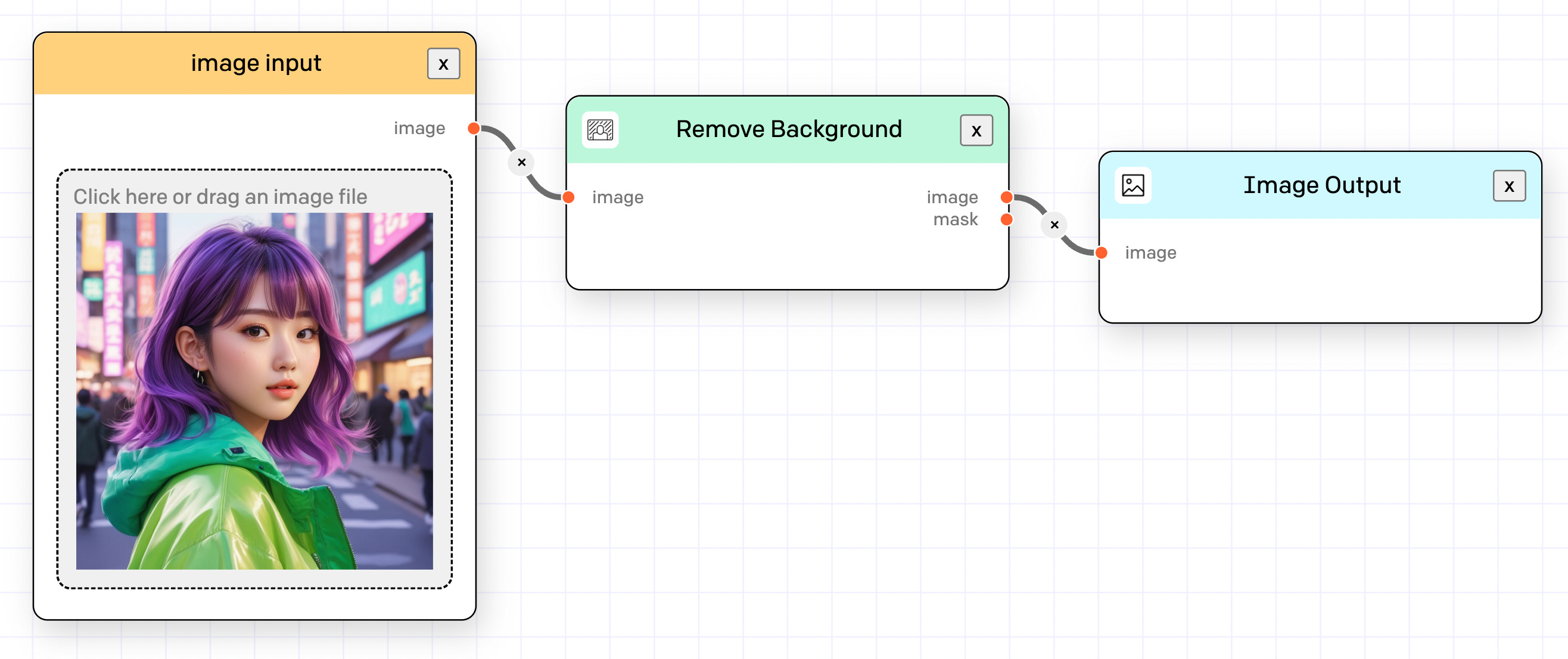Viewport: 1568px width, 659px height.
Task: Click the mask label in Remove Background
Action: 955,219
